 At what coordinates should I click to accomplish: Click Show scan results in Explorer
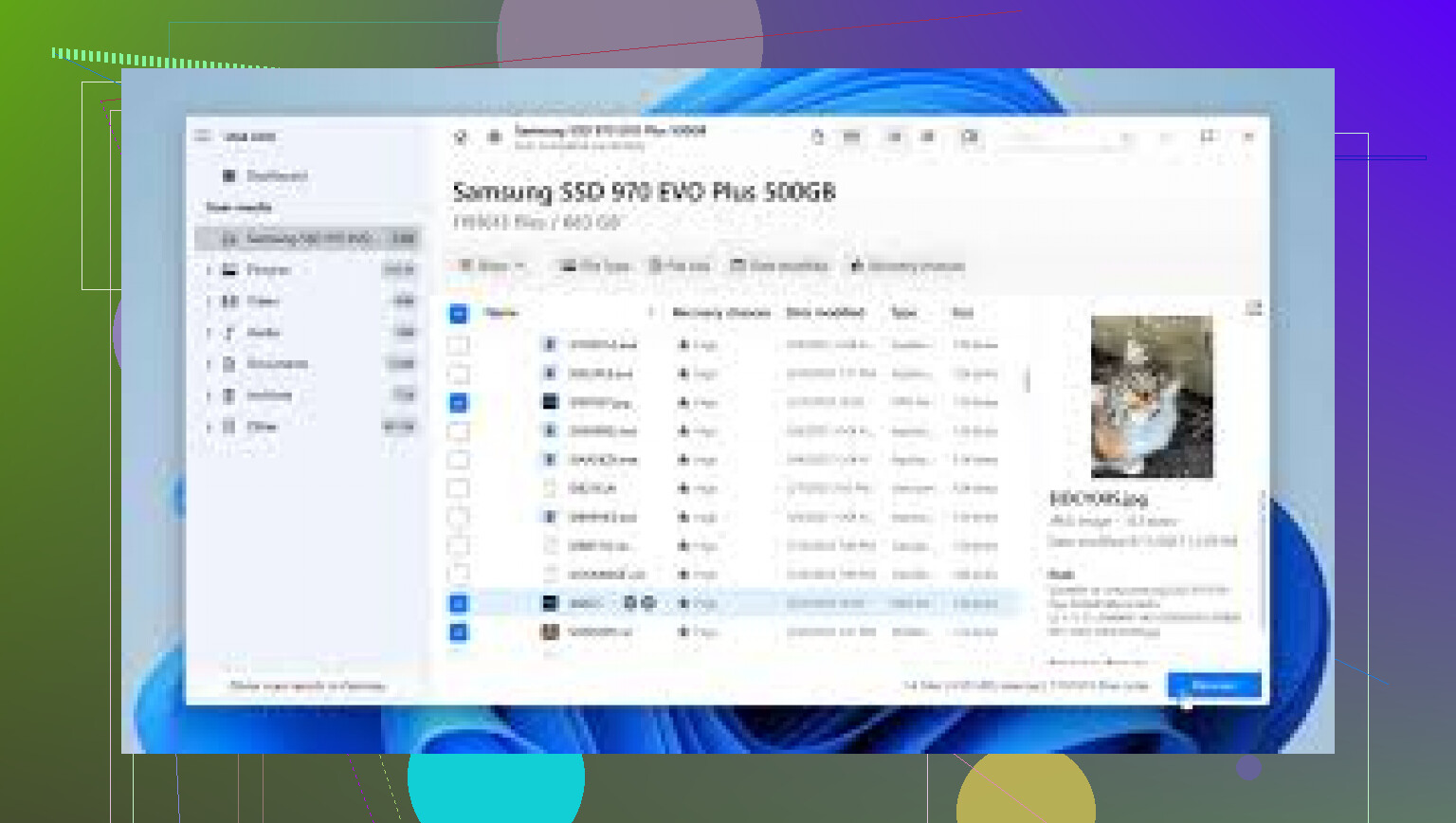tap(307, 686)
